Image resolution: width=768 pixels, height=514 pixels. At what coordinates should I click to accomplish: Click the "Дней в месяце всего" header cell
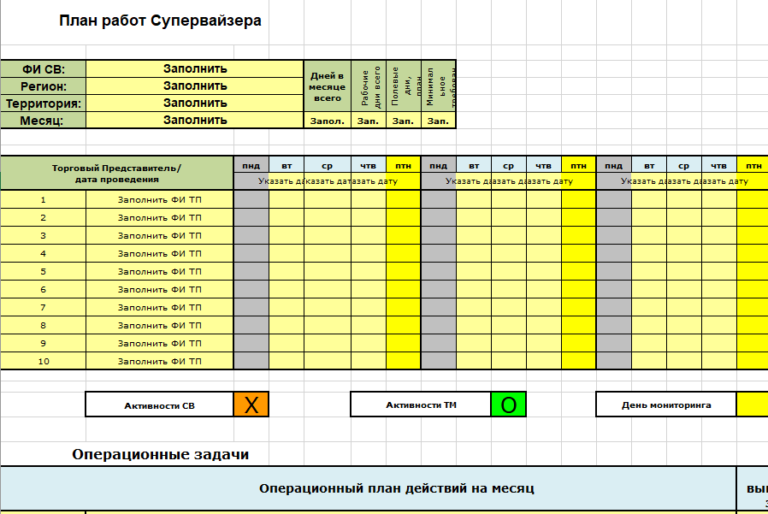coord(327,86)
